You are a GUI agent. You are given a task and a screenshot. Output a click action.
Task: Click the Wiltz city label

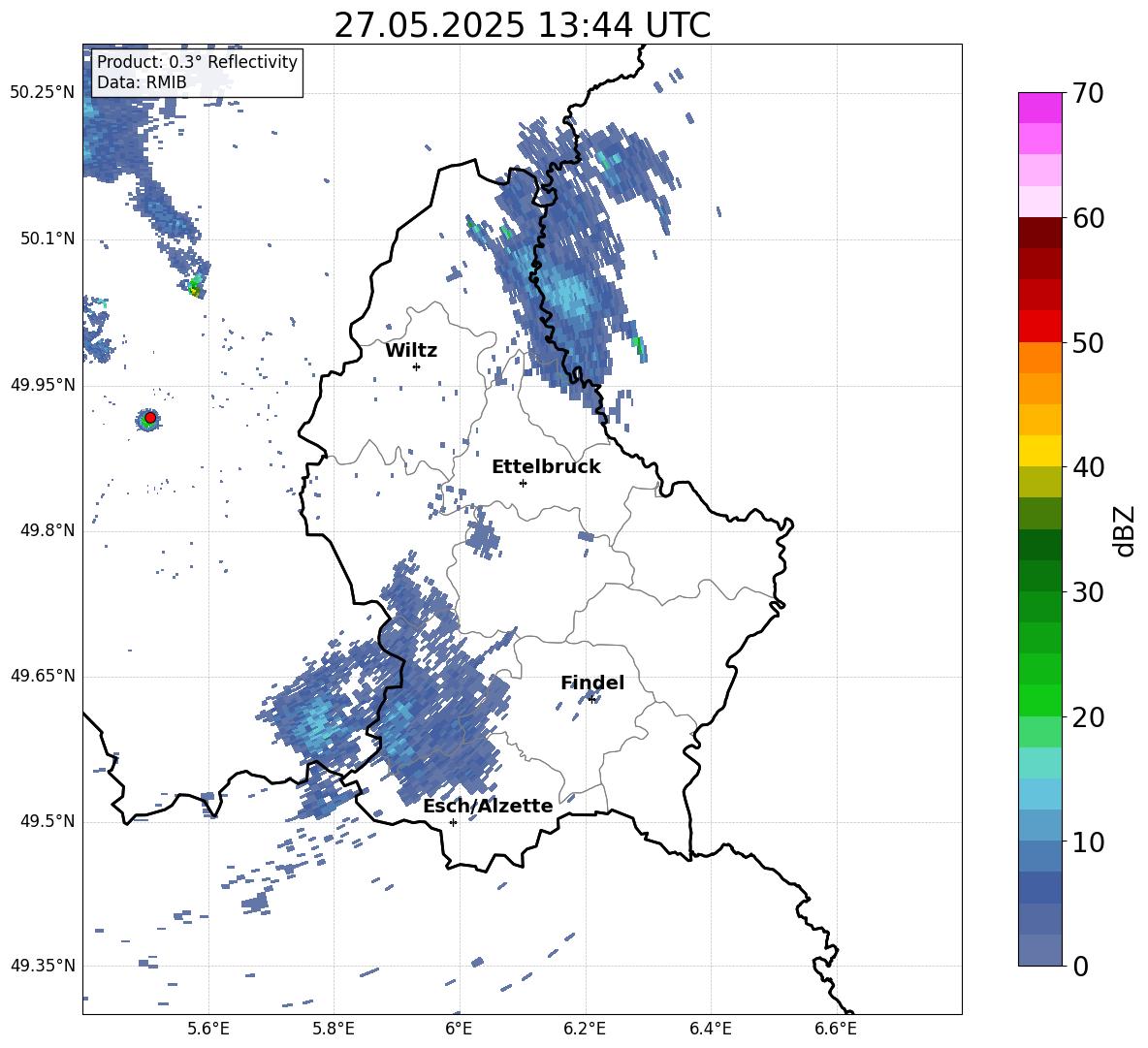(x=411, y=351)
